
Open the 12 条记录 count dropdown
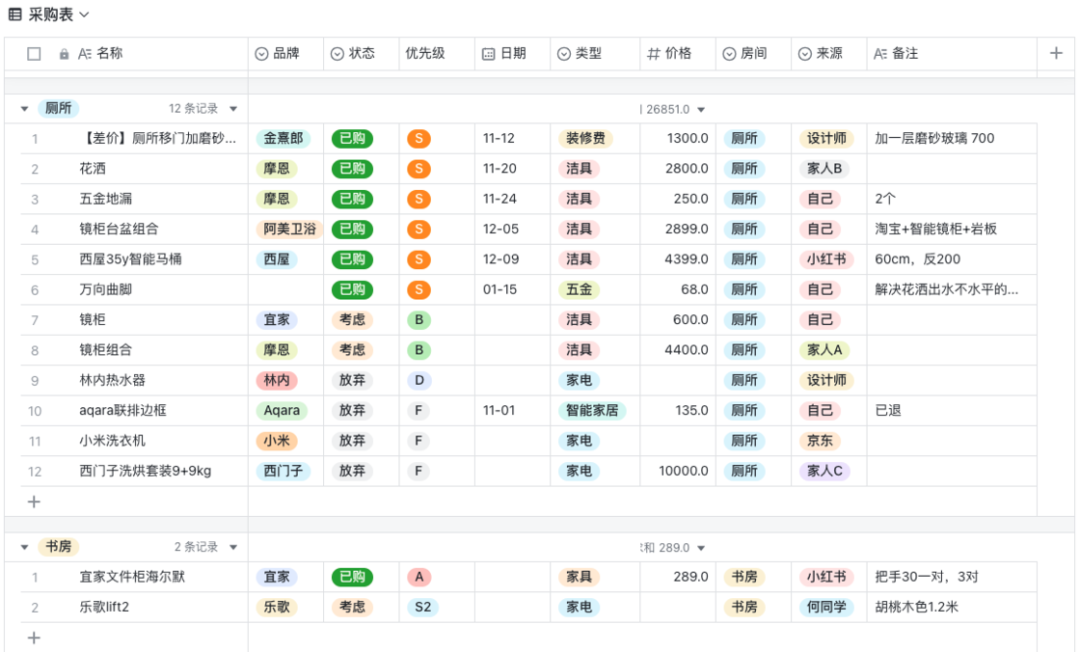coord(233,109)
